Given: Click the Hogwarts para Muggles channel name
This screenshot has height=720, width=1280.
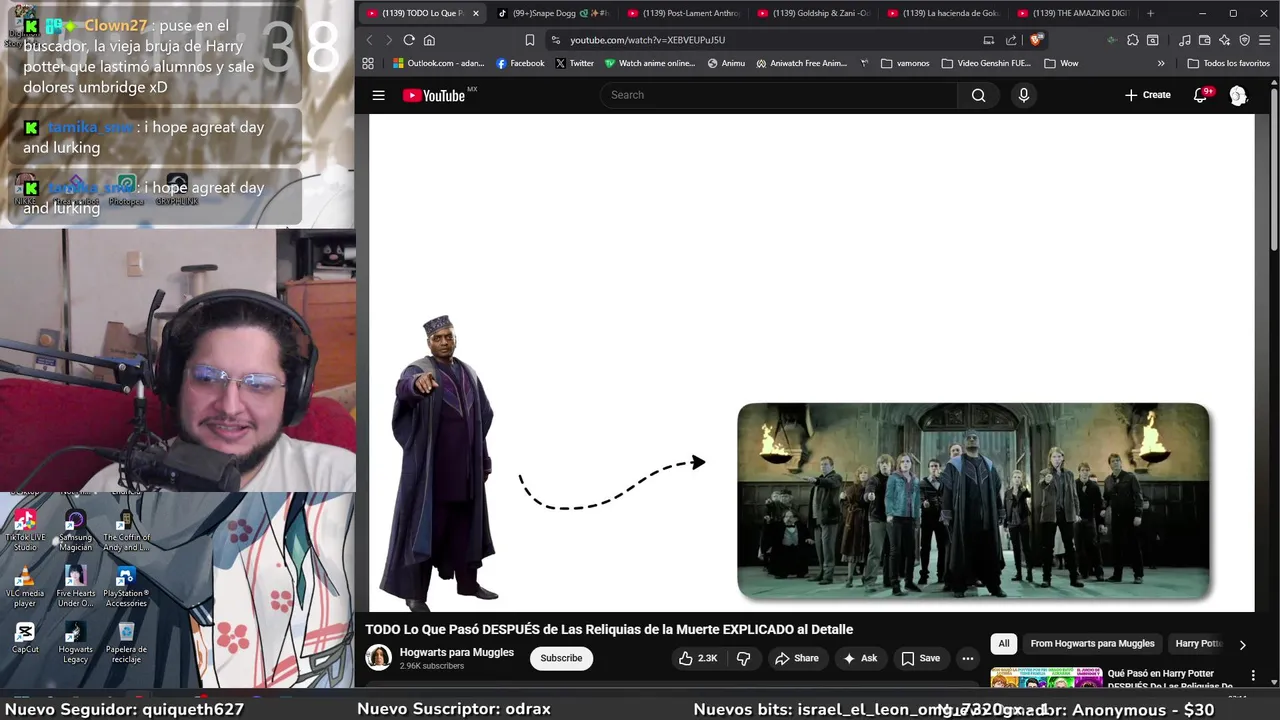Looking at the screenshot, I should pyautogui.click(x=457, y=652).
